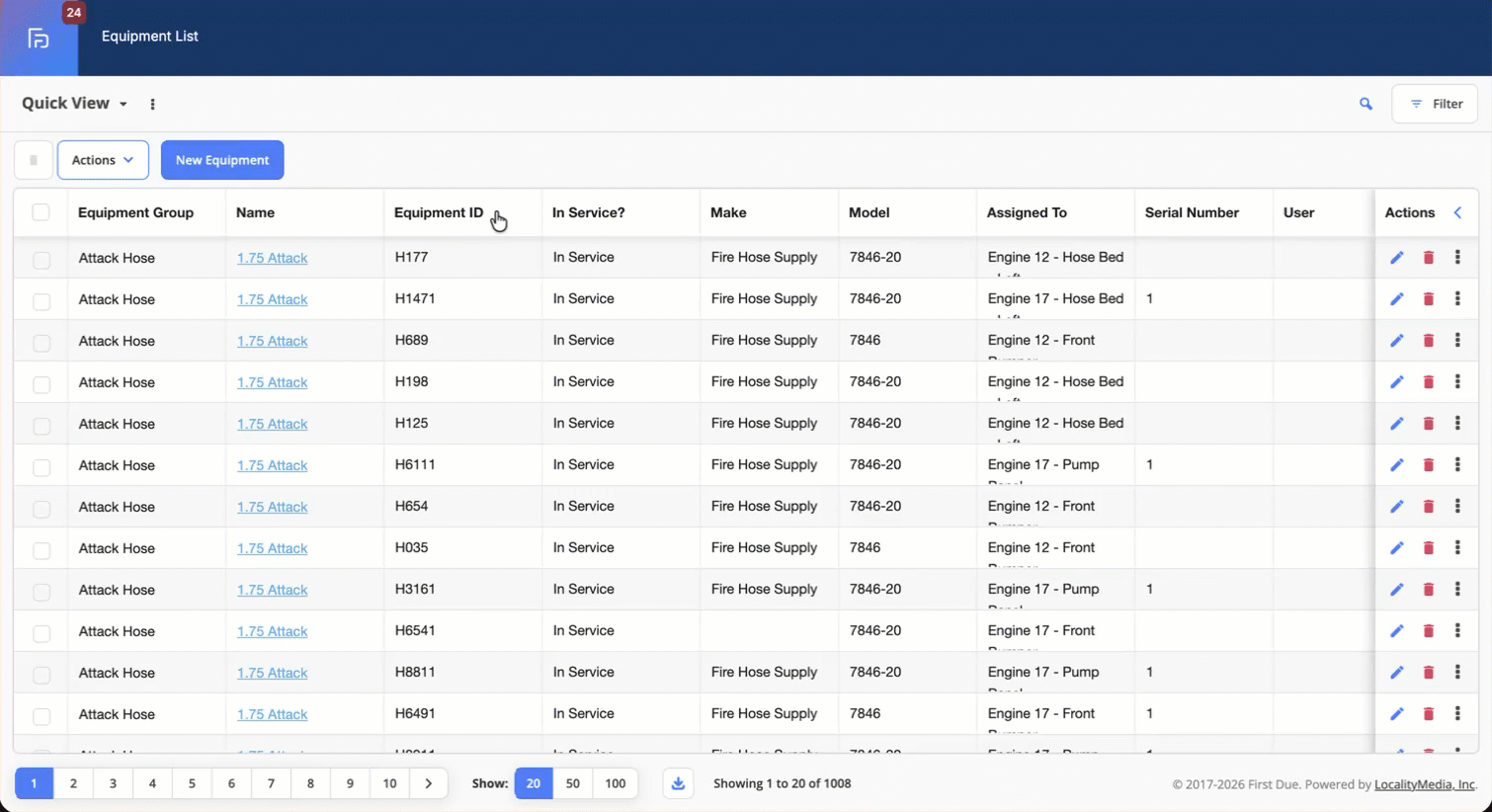Screen dimensions: 1492x812
Task: Expand the Quick View dropdown
Action: 75,104
